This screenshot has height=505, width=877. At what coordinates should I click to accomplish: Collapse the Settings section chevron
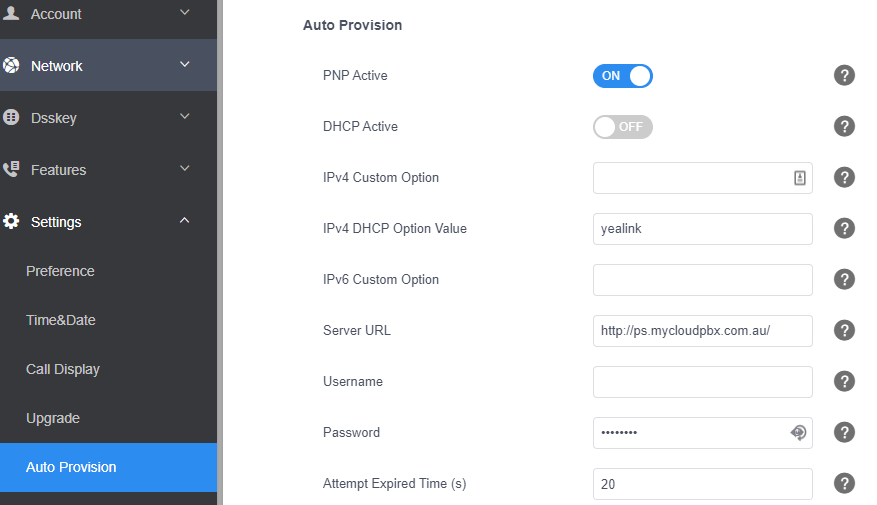(x=185, y=220)
